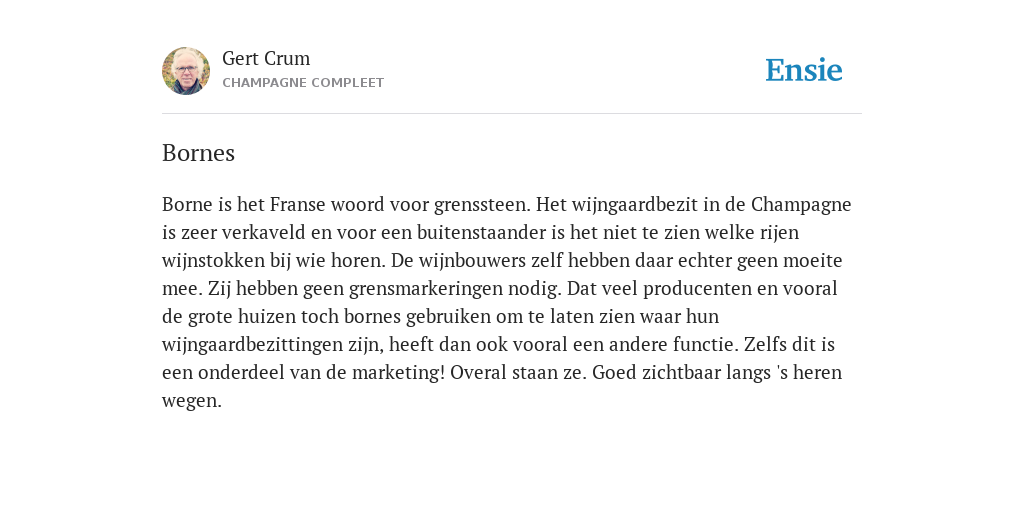Click the blue Ensie logo
The image size is (1024, 512).
(x=804, y=70)
